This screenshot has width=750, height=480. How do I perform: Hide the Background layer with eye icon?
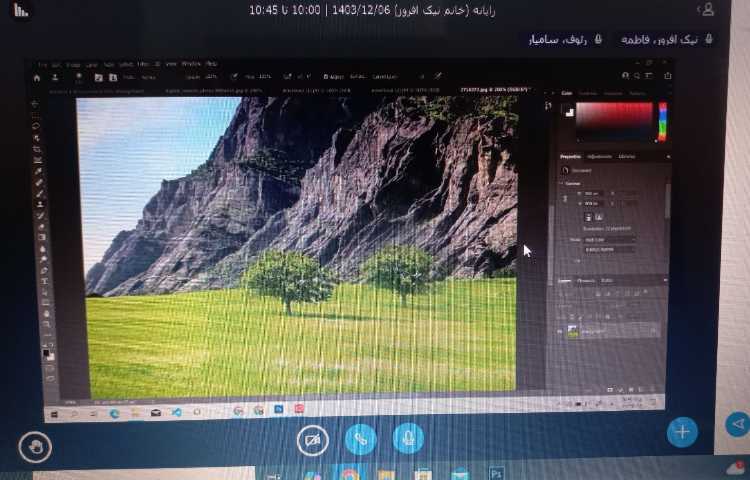pyautogui.click(x=560, y=331)
